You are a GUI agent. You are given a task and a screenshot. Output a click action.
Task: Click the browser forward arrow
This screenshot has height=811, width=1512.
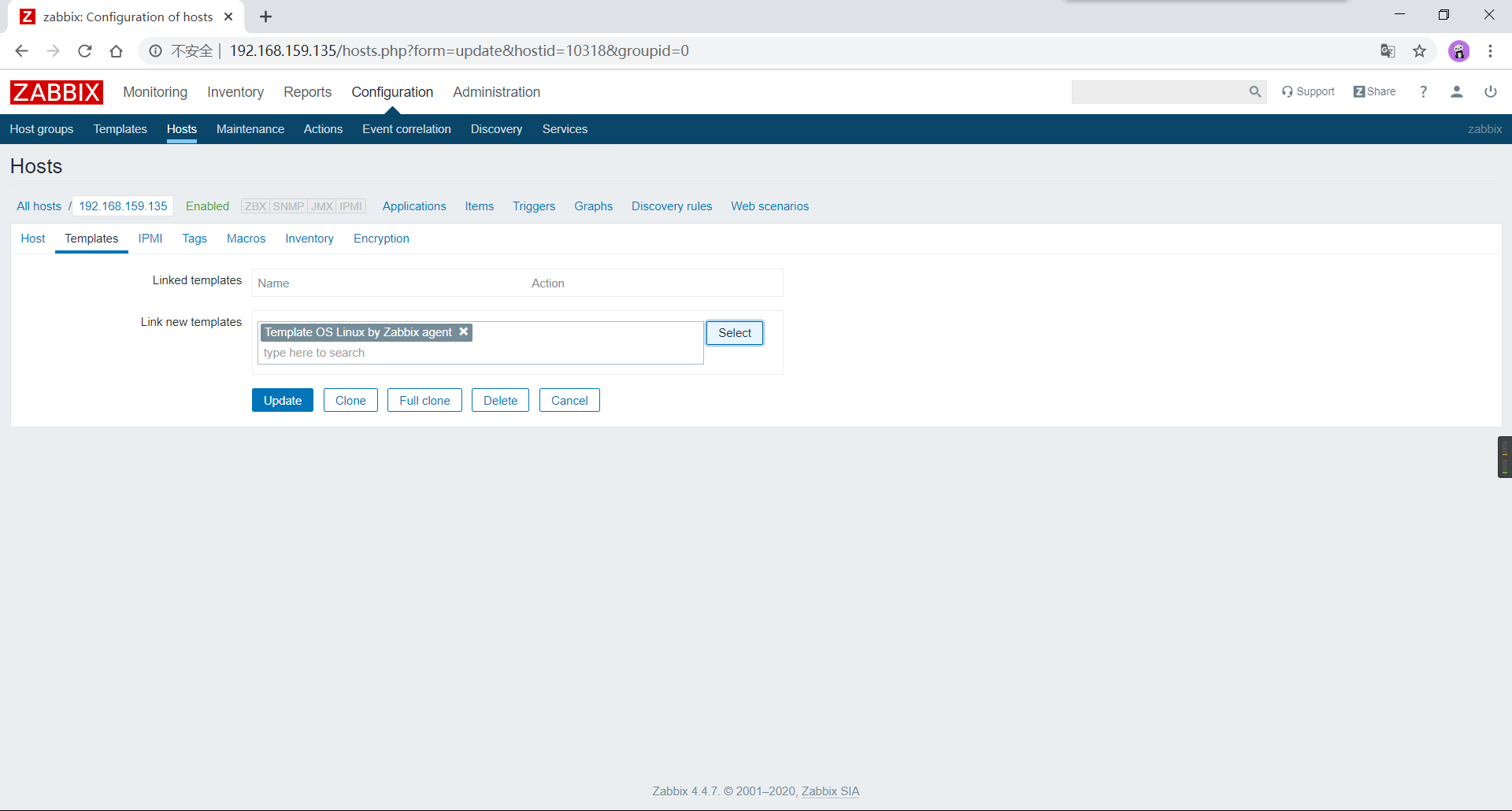(53, 51)
